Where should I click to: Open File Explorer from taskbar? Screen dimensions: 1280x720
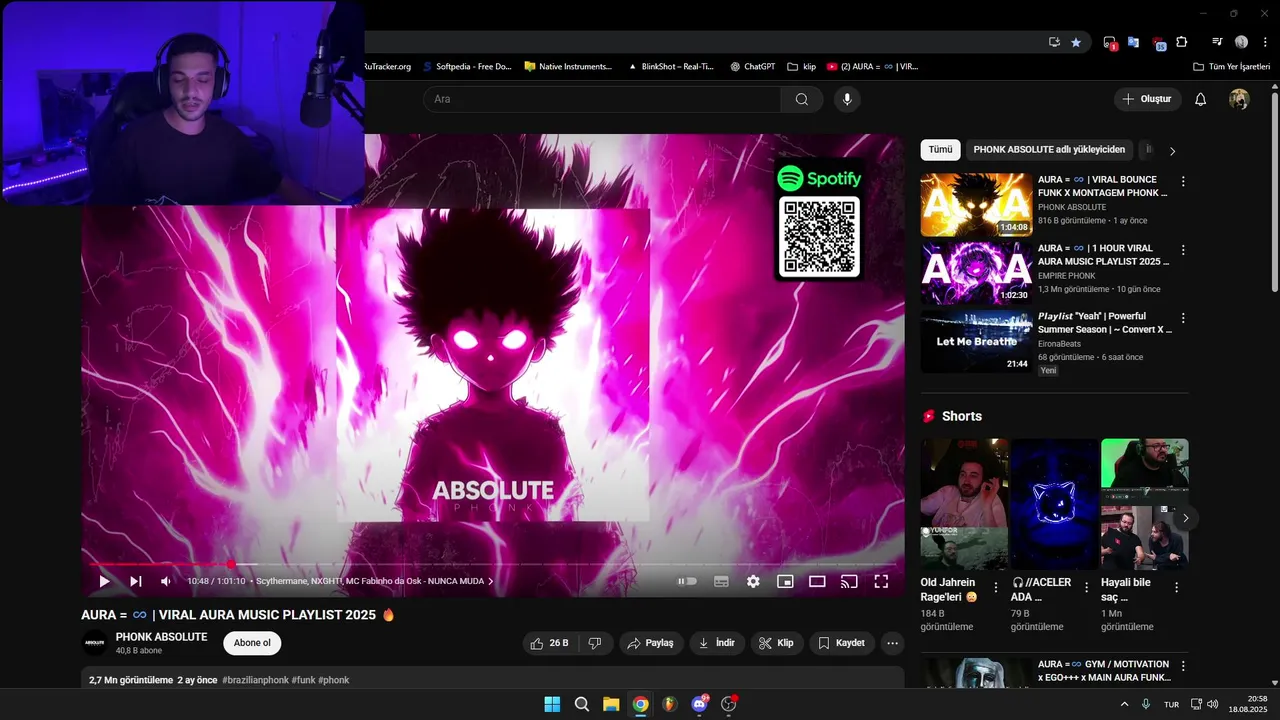pos(611,704)
